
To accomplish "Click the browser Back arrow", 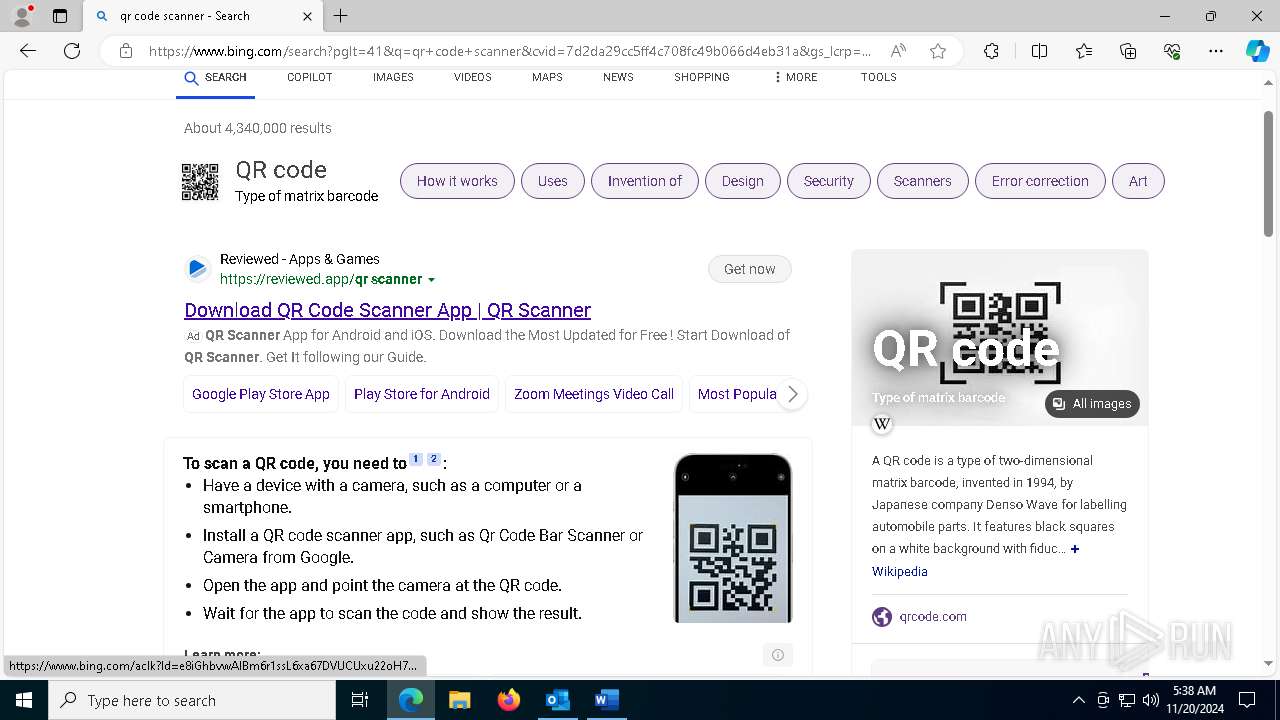I will pyautogui.click(x=28, y=51).
